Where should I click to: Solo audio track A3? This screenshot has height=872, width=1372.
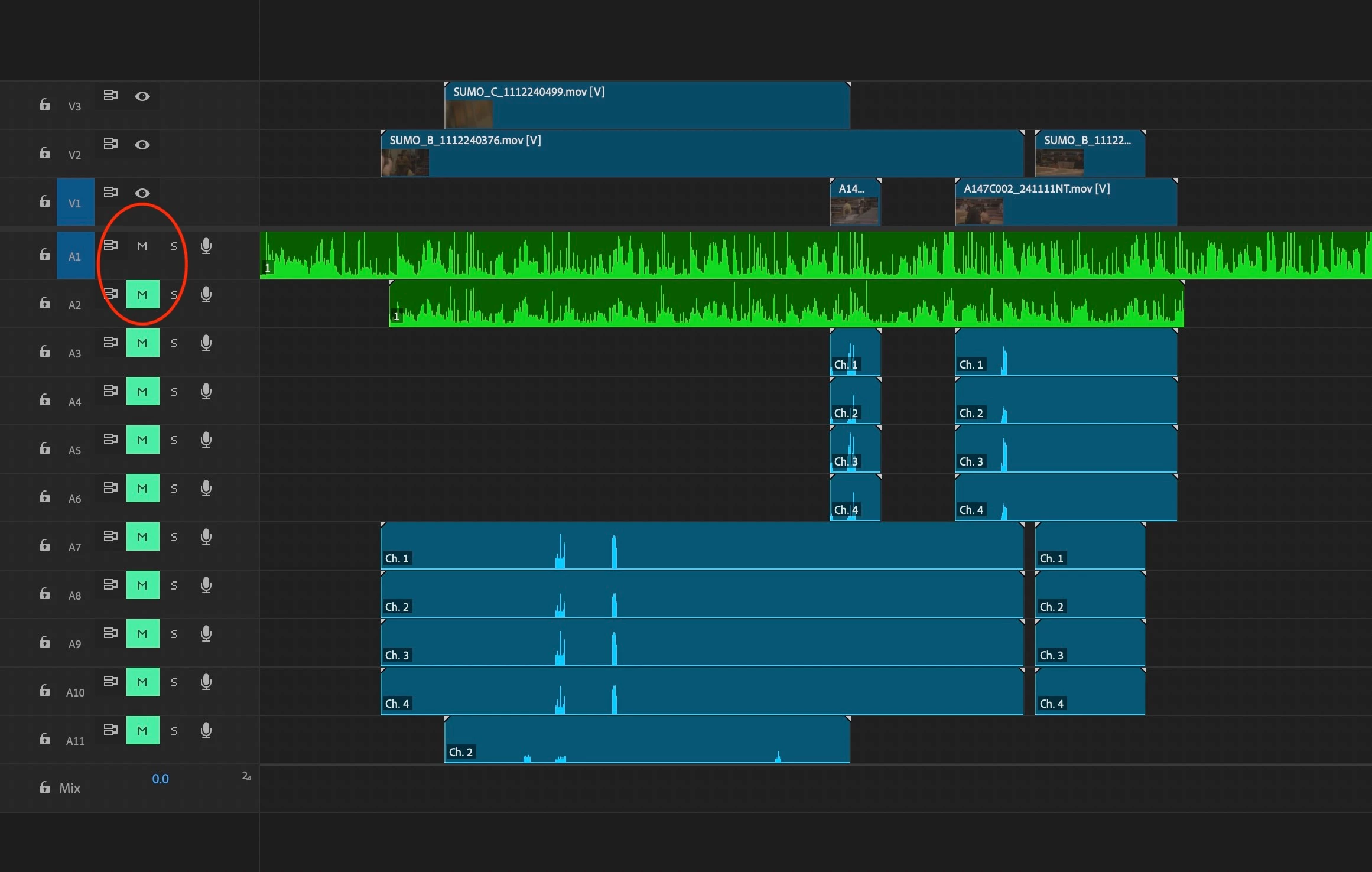point(174,343)
